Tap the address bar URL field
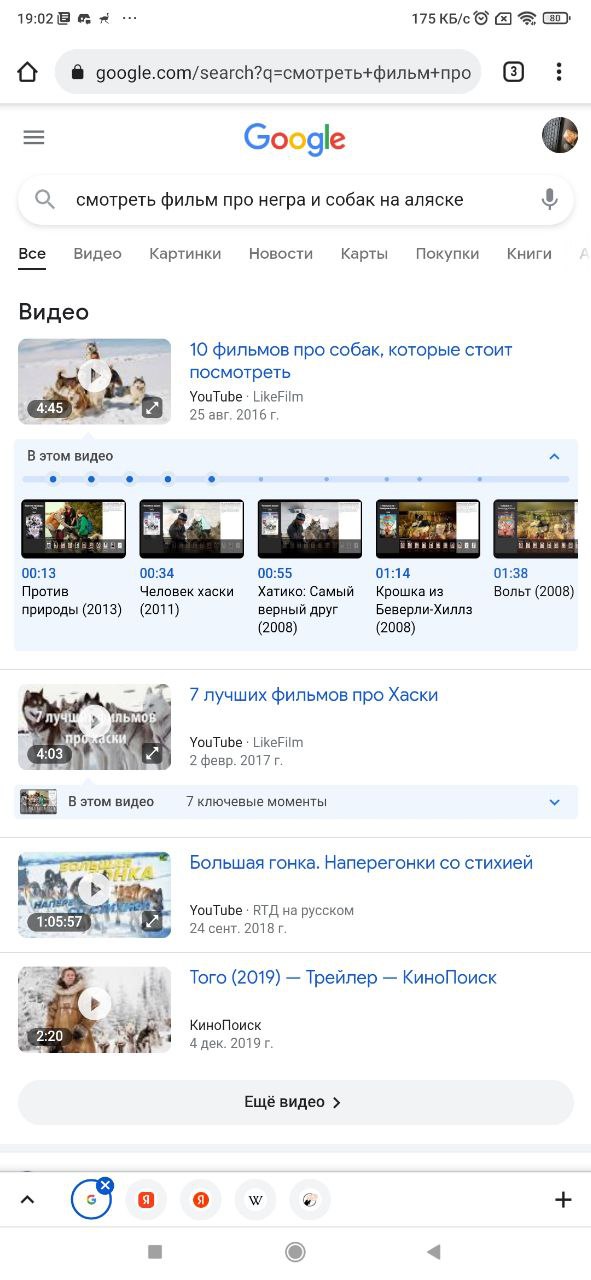This screenshot has height=1280, width=591. coord(268,73)
